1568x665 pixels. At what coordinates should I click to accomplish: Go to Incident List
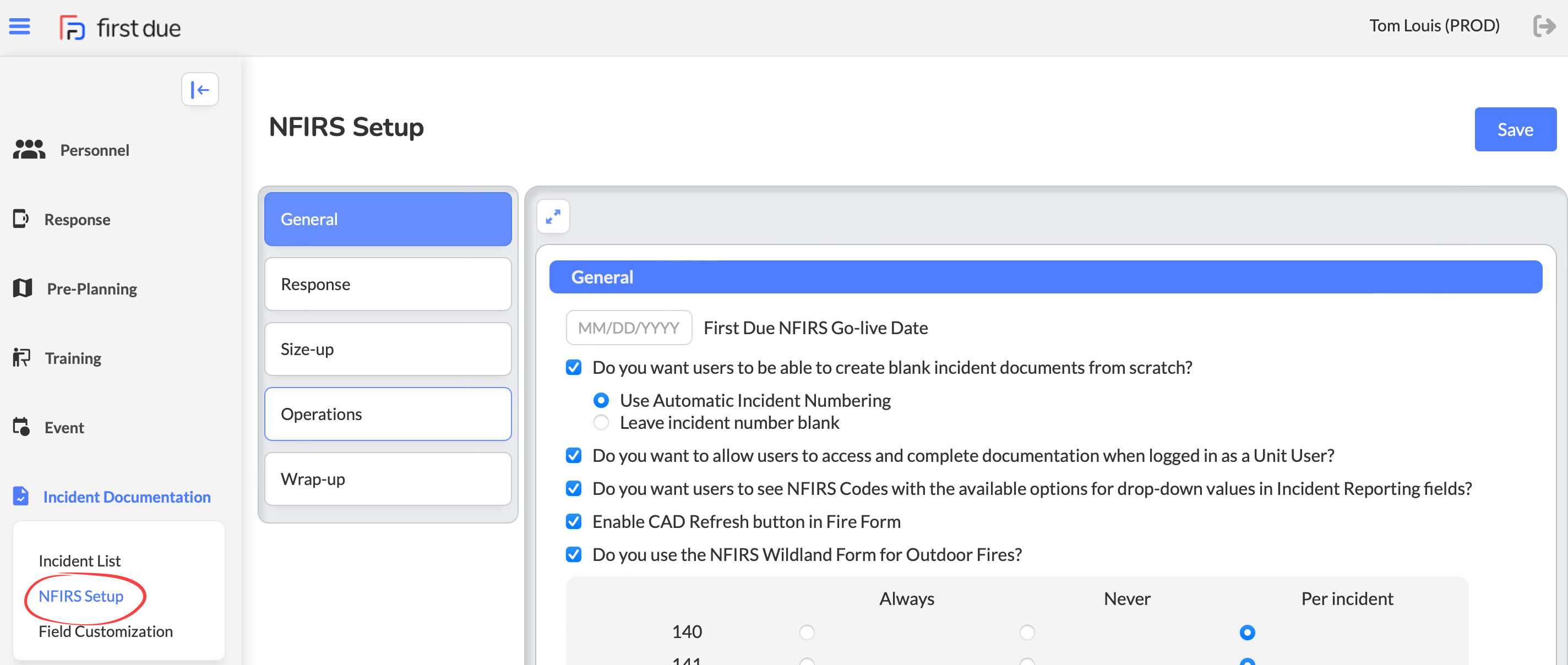(79, 560)
